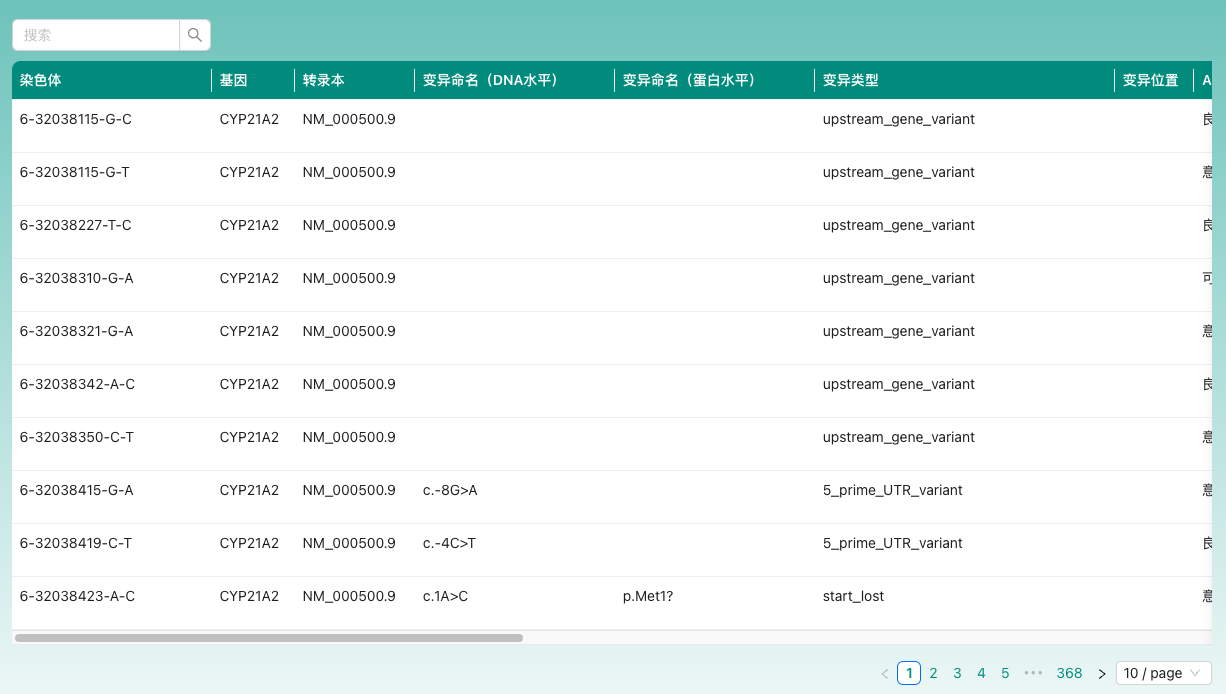
Task: Click the 变异类型 column header
Action: click(x=850, y=81)
